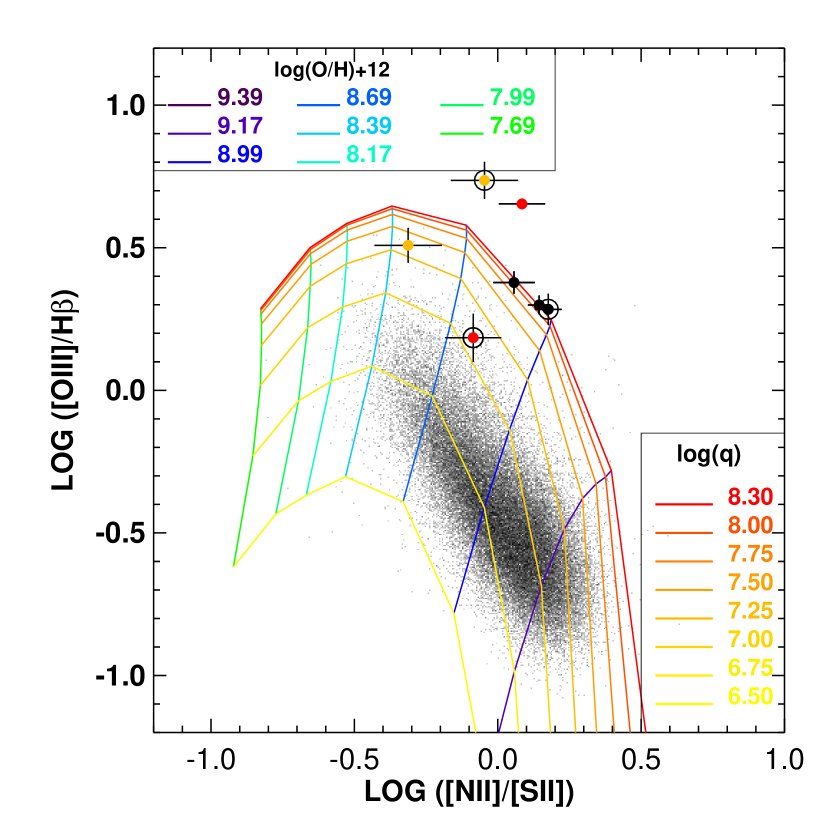This screenshot has height=830, width=830.
Task: Select the uncircled orange data point
Action: [x=408, y=245]
